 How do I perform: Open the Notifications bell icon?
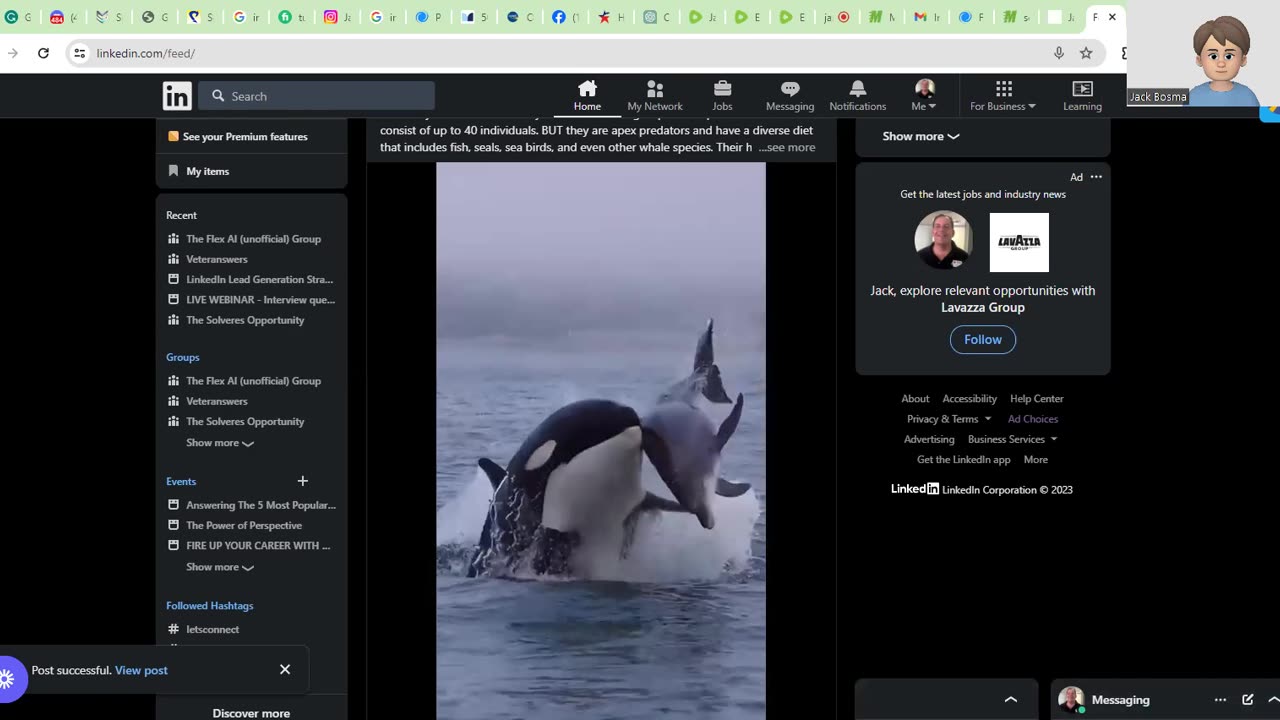857,96
